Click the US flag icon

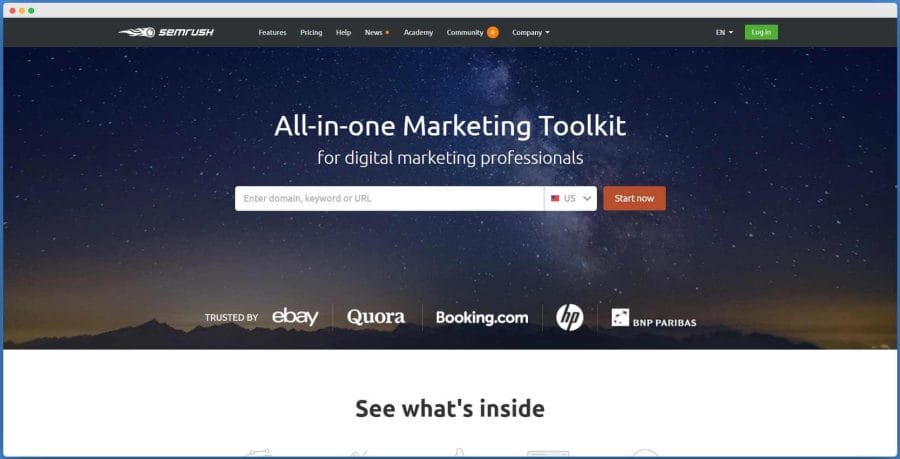coord(555,199)
